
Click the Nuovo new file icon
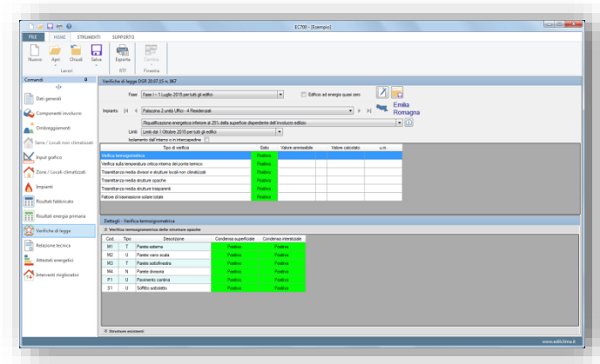point(34,51)
